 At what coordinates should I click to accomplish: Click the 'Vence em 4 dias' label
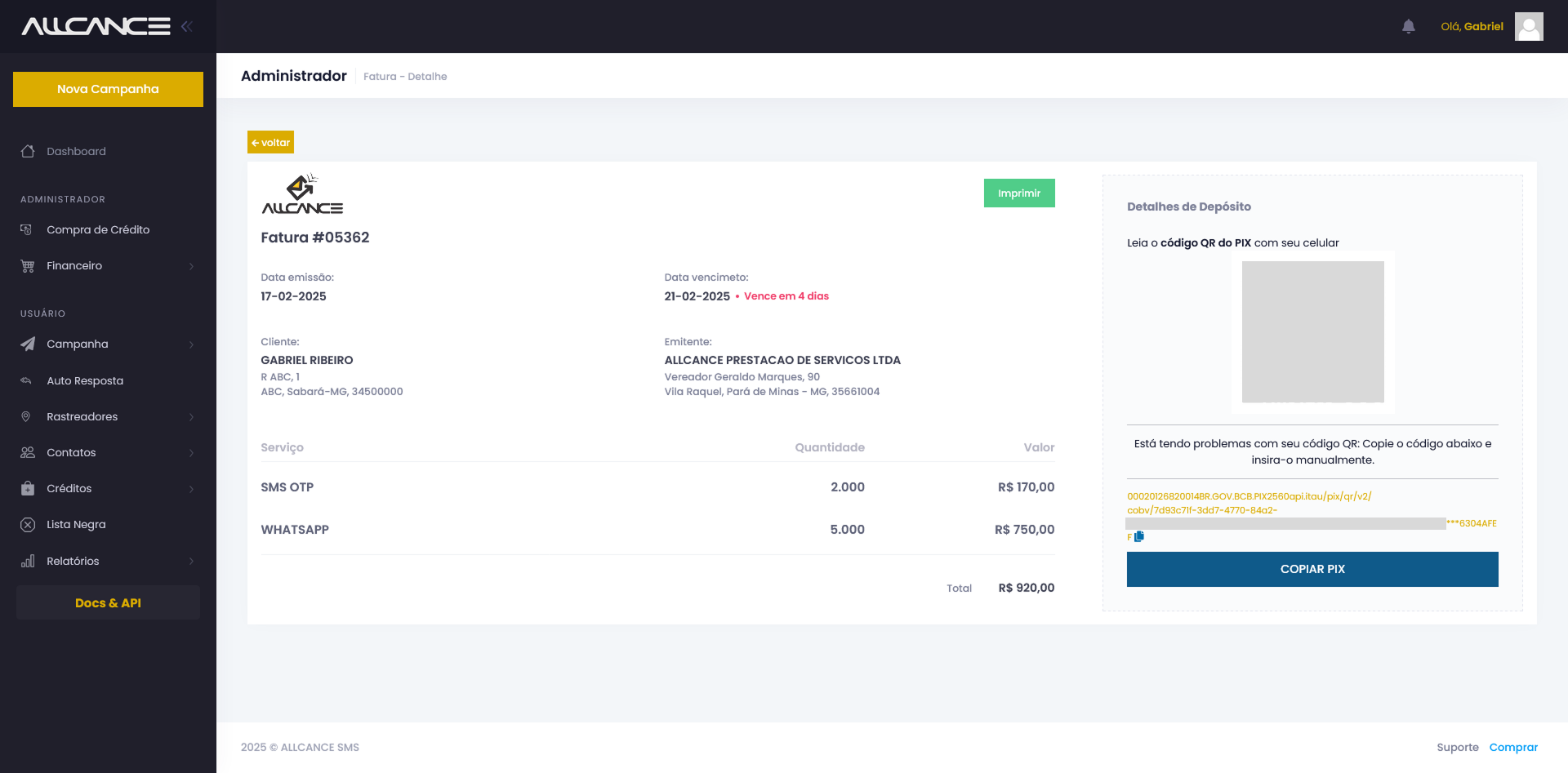(x=786, y=296)
